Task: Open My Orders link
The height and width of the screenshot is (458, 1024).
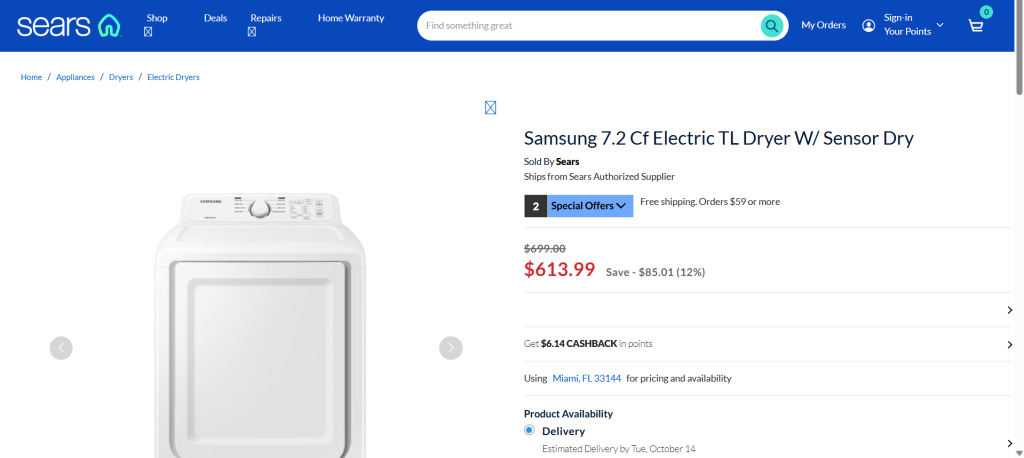Action: click(823, 25)
